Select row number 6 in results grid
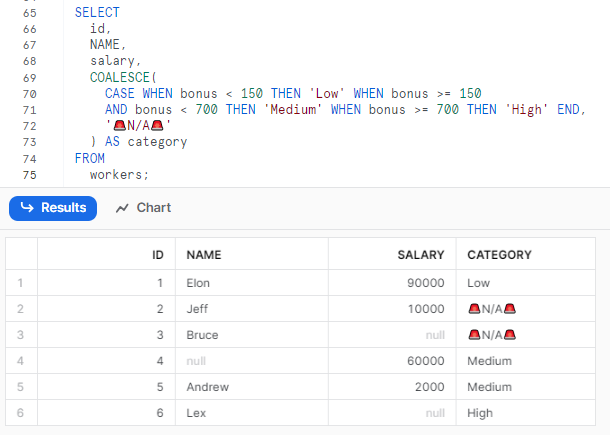This screenshot has width=610, height=435. click(20, 413)
